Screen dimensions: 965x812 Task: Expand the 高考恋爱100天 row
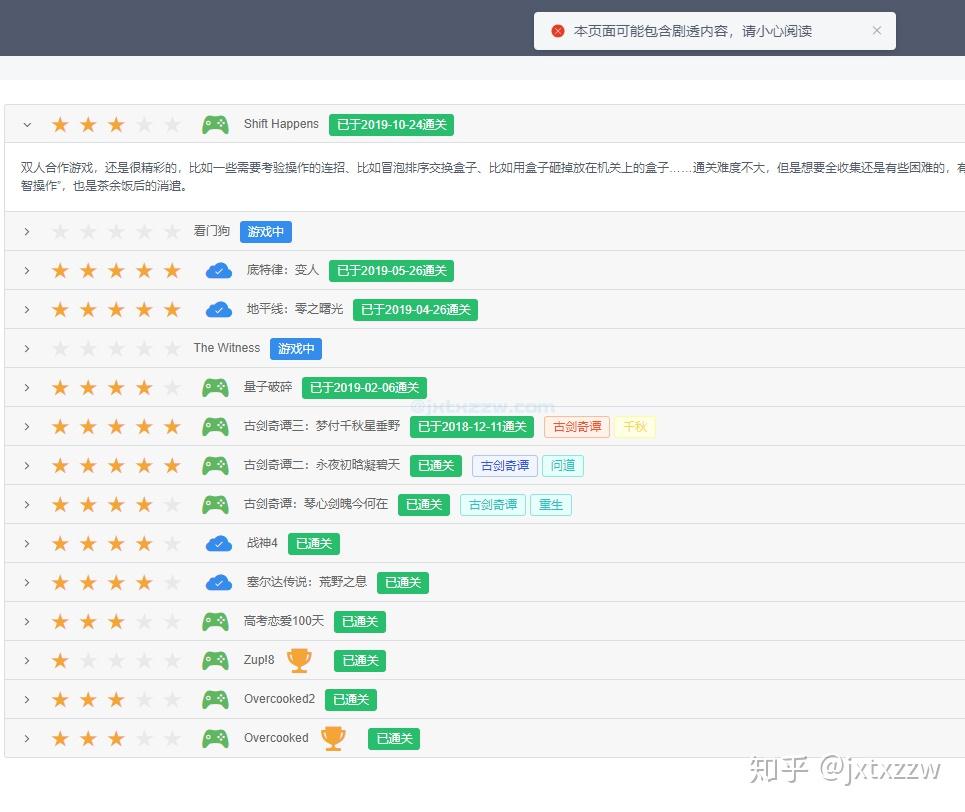coord(27,621)
